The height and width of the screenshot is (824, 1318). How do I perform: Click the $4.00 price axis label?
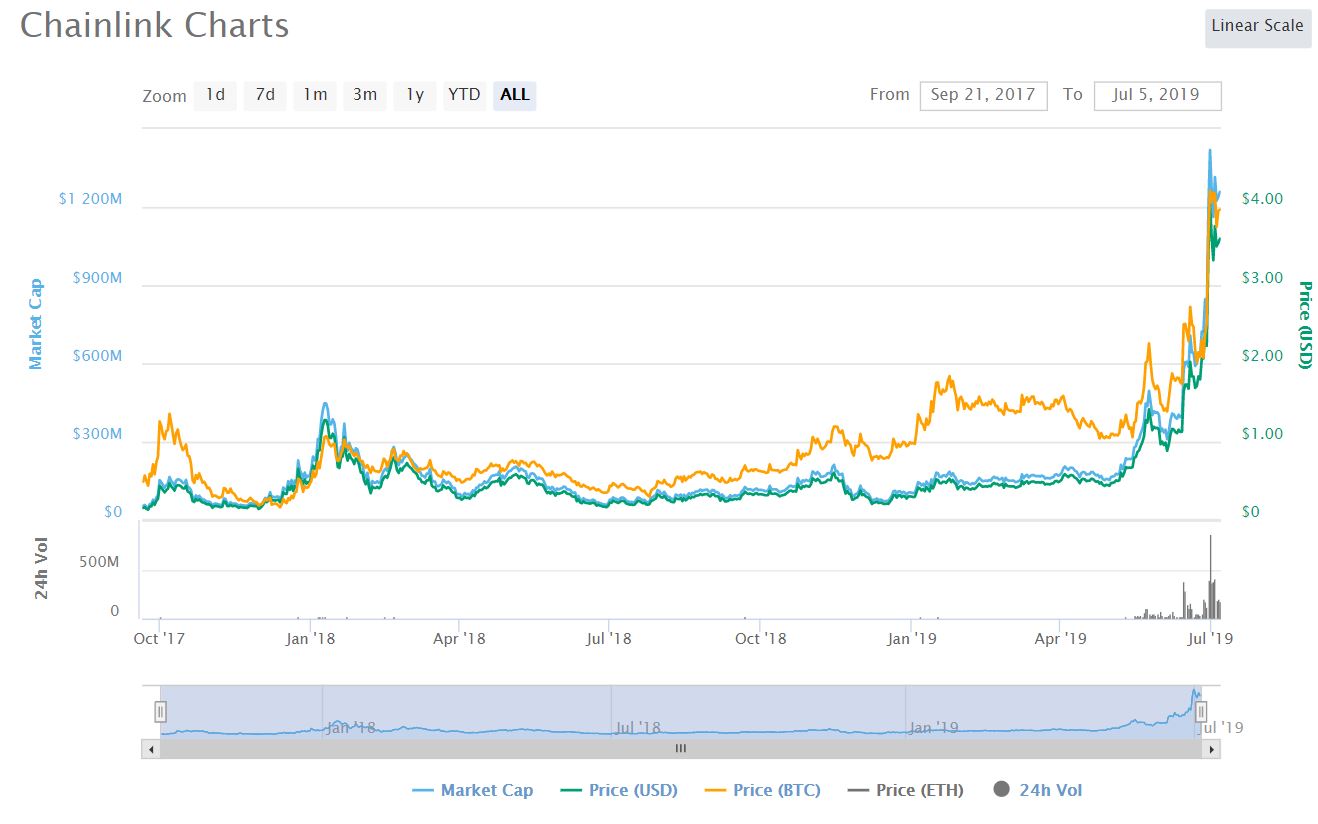1262,199
